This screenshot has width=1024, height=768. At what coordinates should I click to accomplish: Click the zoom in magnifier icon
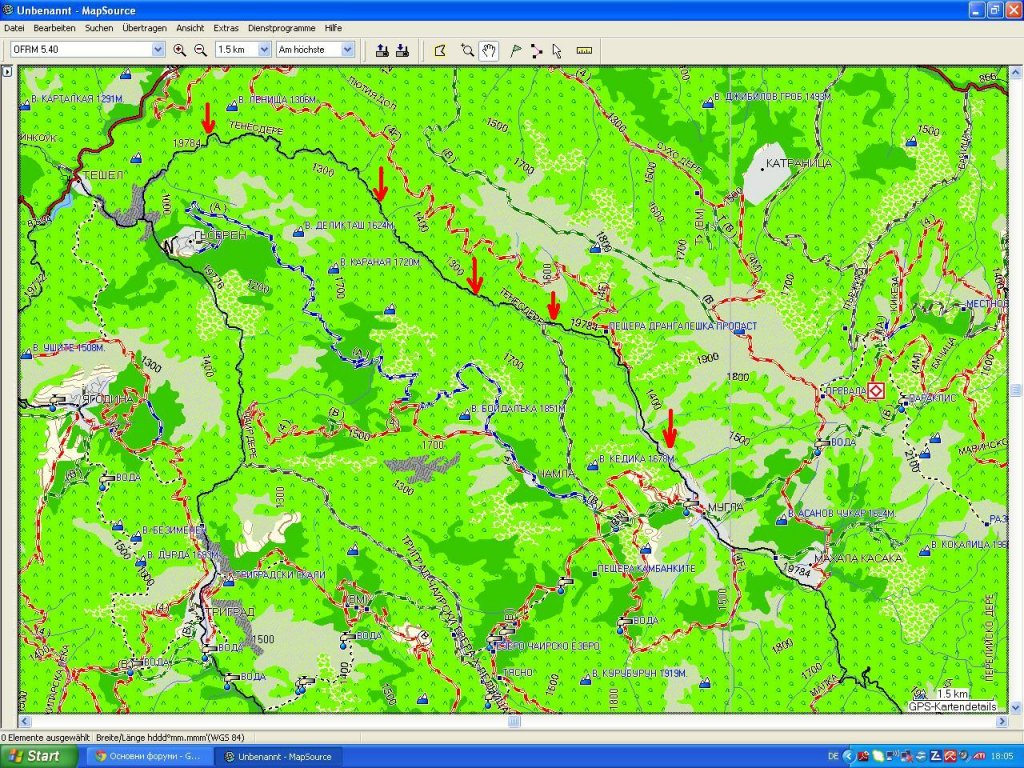[180, 49]
